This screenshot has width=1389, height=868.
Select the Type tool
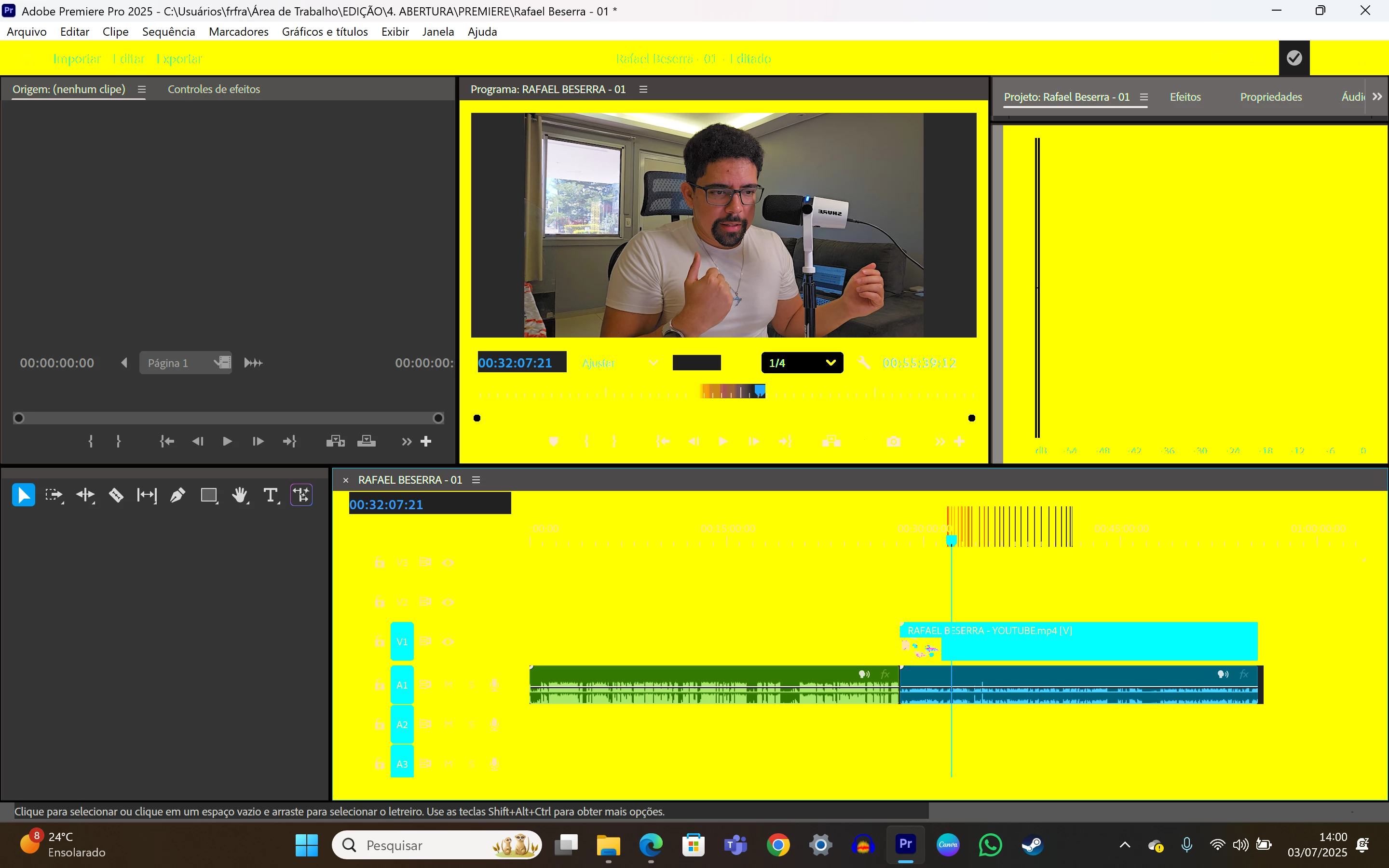(270, 495)
